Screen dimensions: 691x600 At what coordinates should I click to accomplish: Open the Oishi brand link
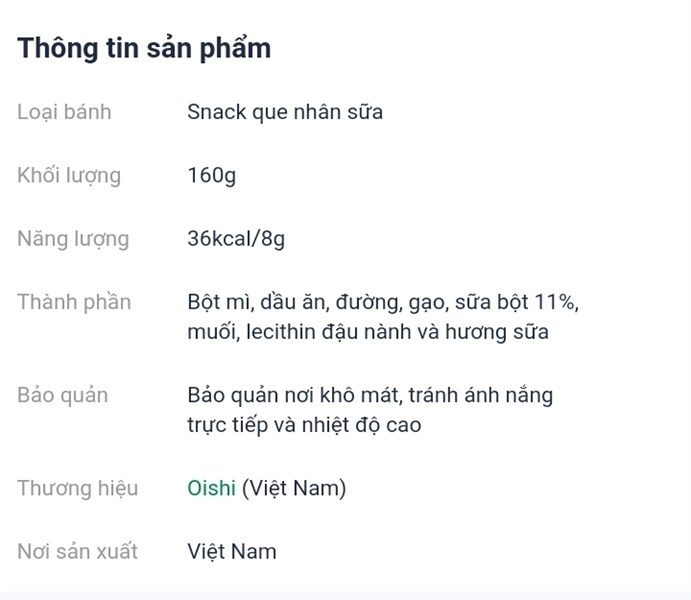(211, 489)
